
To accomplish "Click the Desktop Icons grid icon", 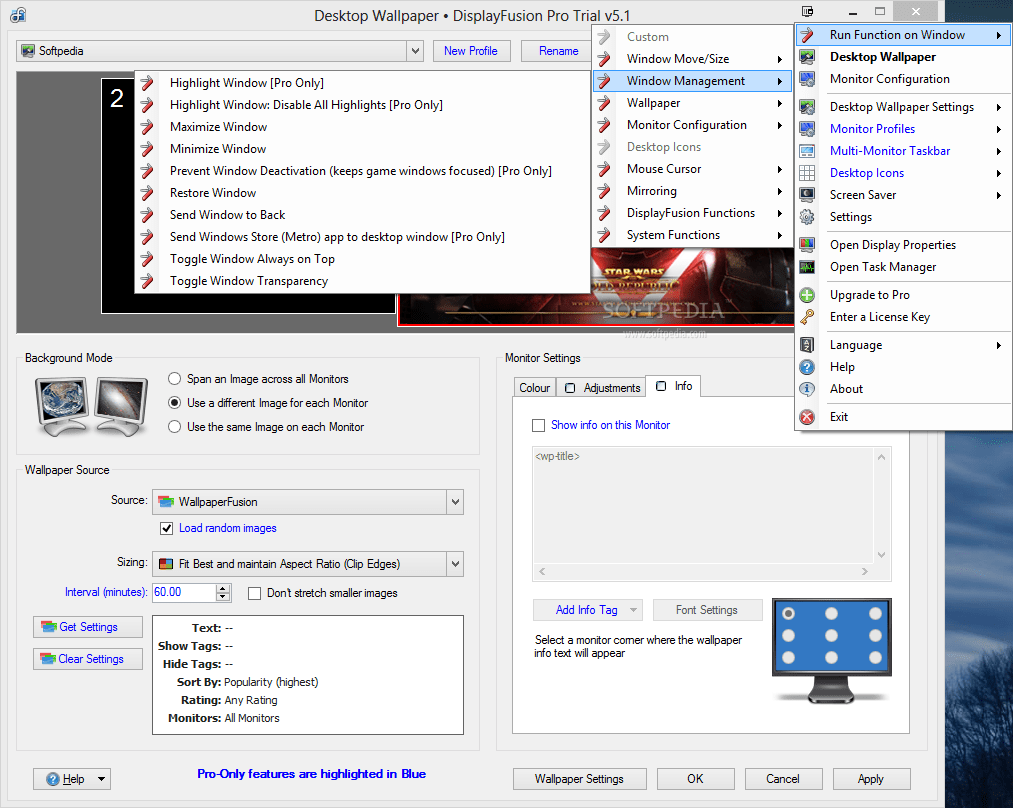I will [x=806, y=172].
